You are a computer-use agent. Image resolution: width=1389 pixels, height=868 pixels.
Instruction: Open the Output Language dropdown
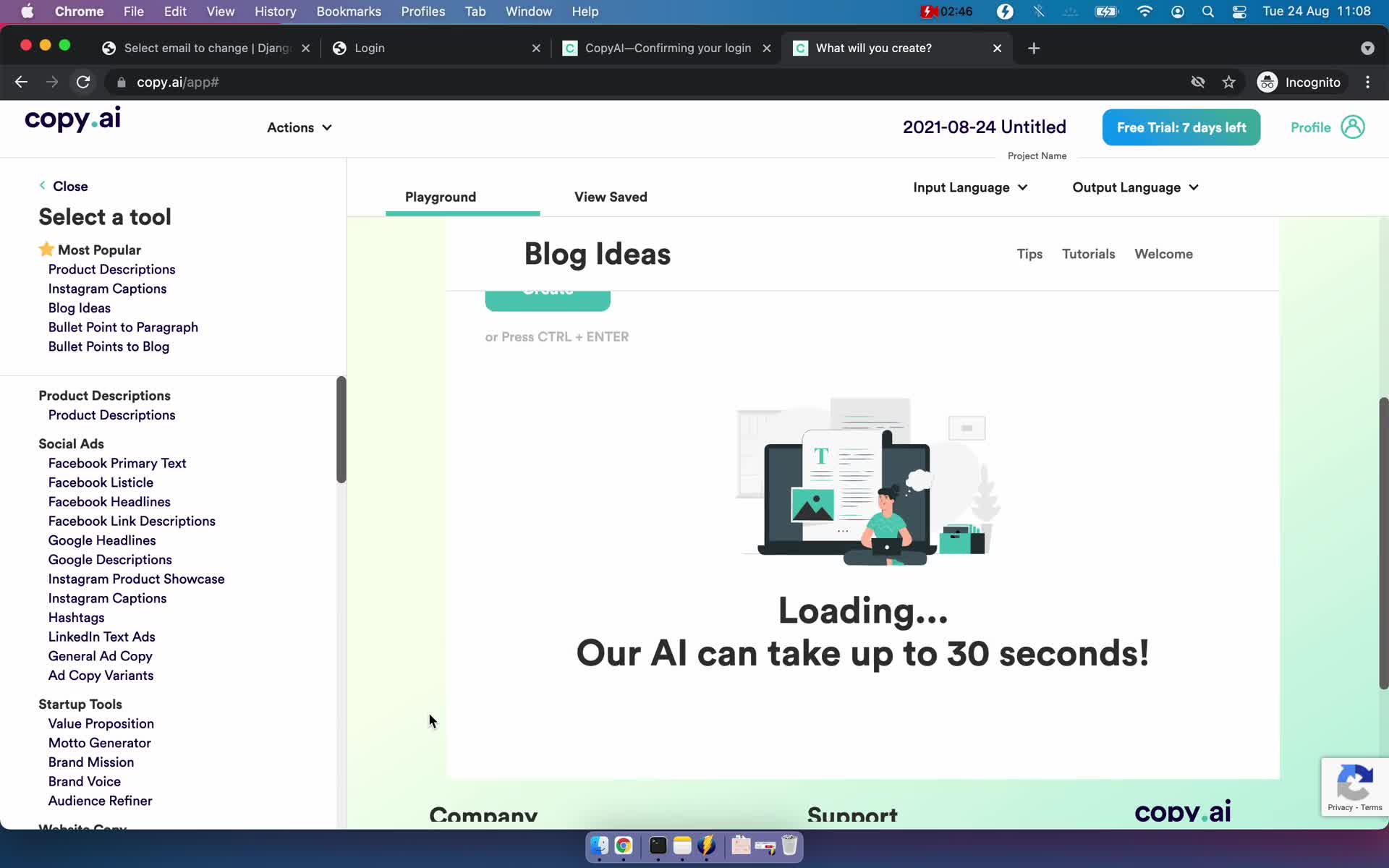click(1135, 187)
